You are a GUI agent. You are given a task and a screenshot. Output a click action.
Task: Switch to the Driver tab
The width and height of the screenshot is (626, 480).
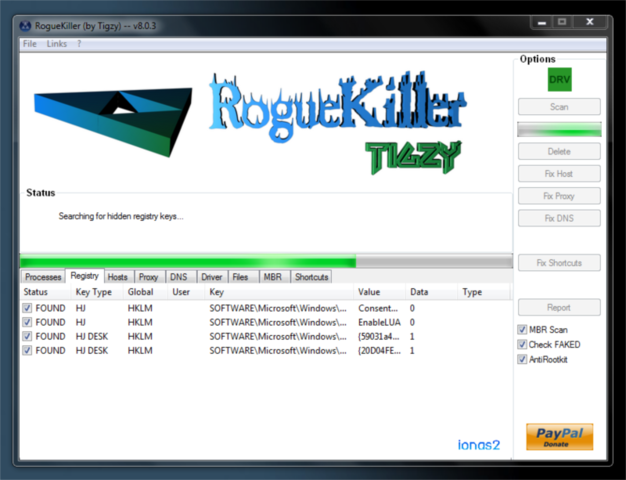coord(212,277)
